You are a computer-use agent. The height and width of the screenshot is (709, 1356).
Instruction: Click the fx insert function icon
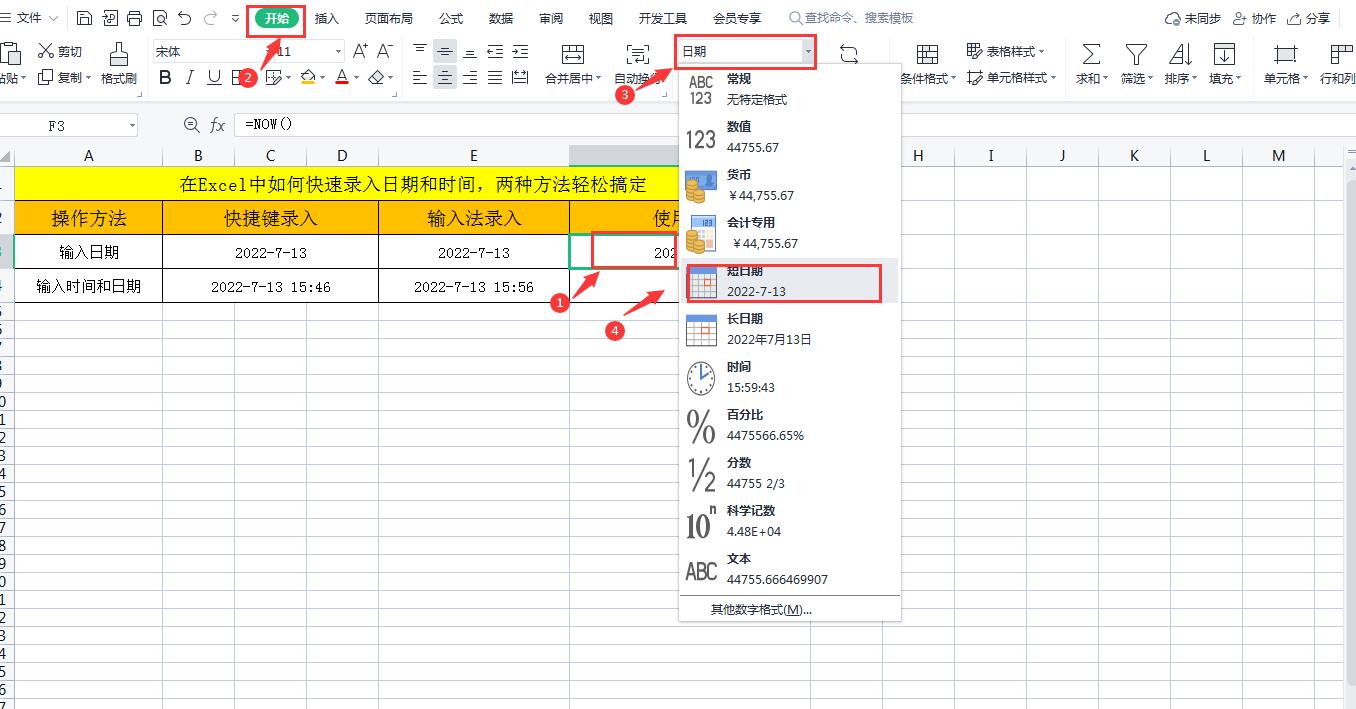(x=217, y=125)
